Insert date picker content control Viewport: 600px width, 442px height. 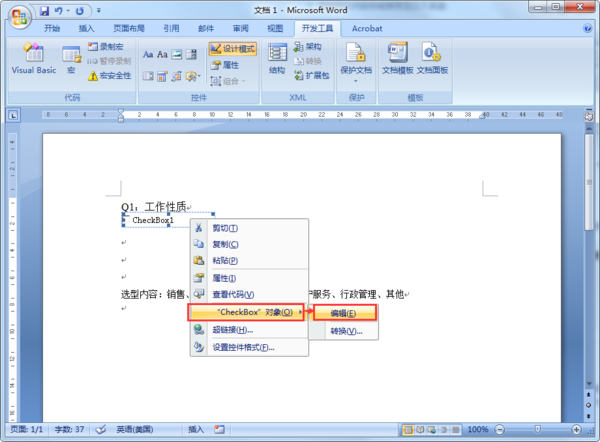(x=162, y=76)
